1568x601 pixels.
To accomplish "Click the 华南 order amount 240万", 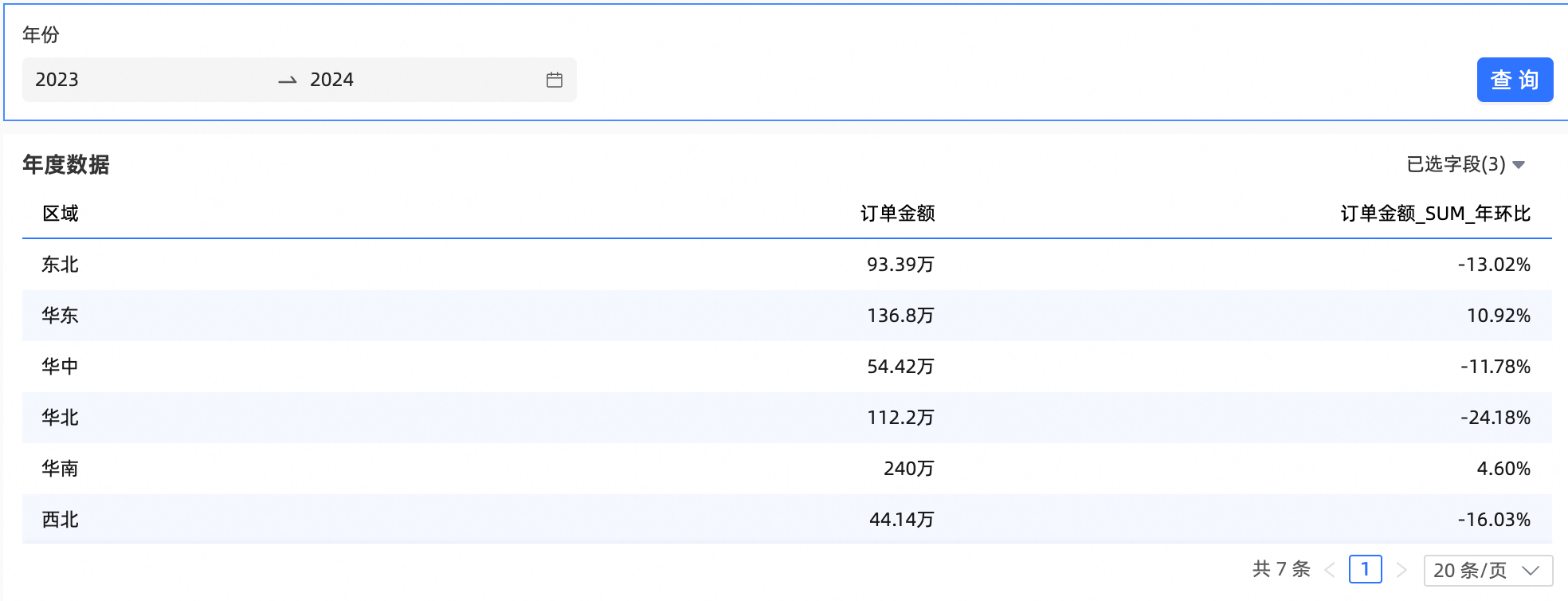I will [x=908, y=469].
